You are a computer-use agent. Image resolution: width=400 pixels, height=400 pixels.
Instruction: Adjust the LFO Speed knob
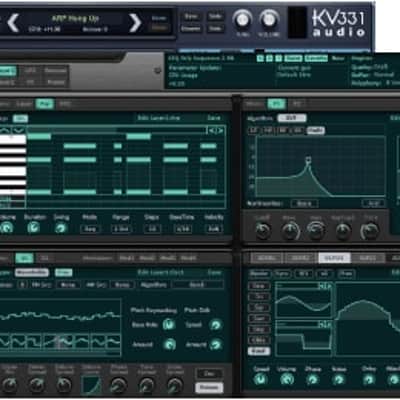(260, 379)
